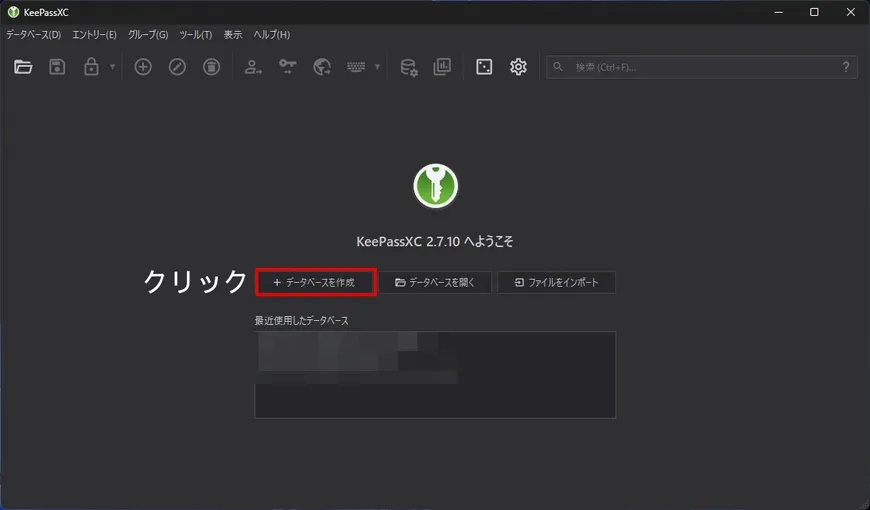Image resolution: width=870 pixels, height=510 pixels.
Task: Open password generator dice icon
Action: (x=484, y=67)
